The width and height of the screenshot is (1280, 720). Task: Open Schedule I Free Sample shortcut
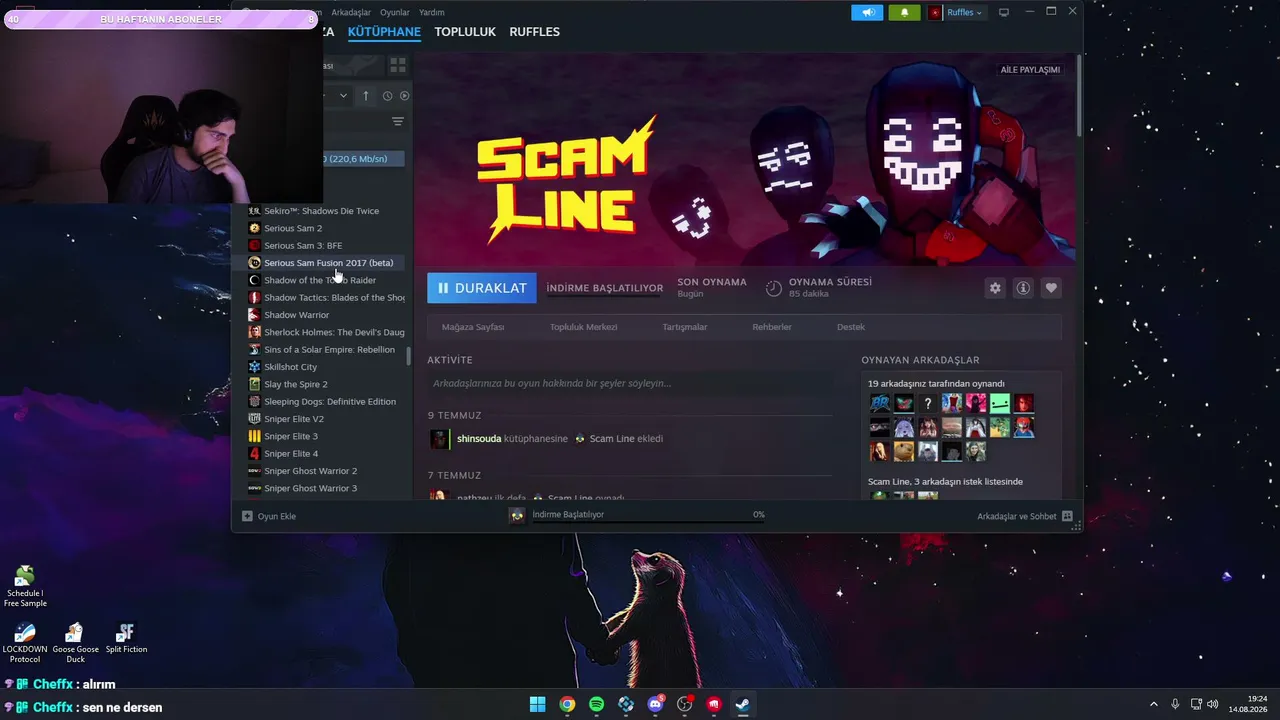click(x=25, y=587)
